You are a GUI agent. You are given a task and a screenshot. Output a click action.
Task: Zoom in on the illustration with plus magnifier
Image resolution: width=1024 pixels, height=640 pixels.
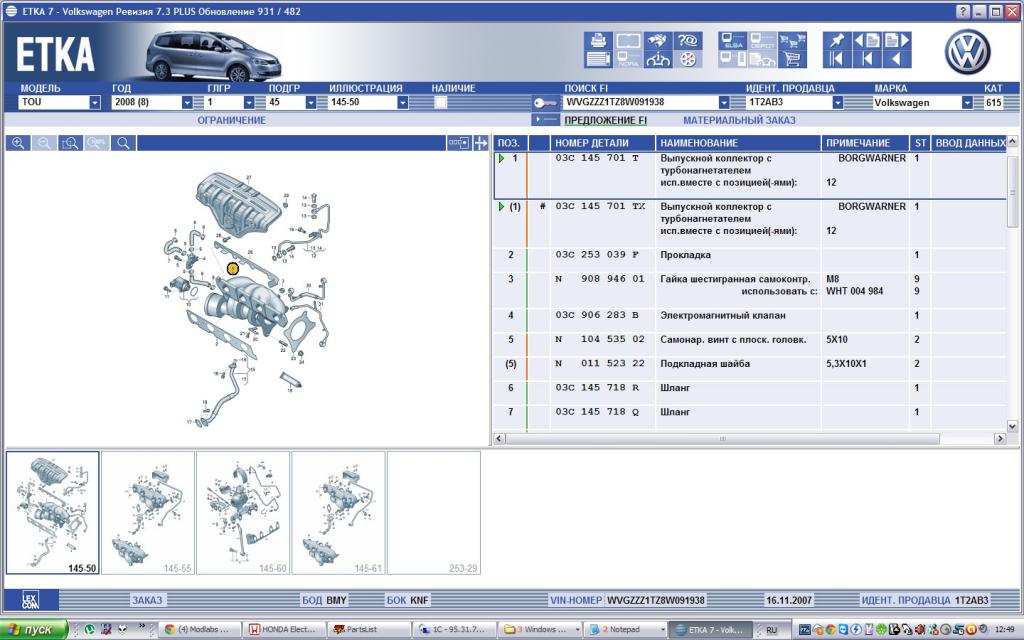pyautogui.click(x=18, y=143)
